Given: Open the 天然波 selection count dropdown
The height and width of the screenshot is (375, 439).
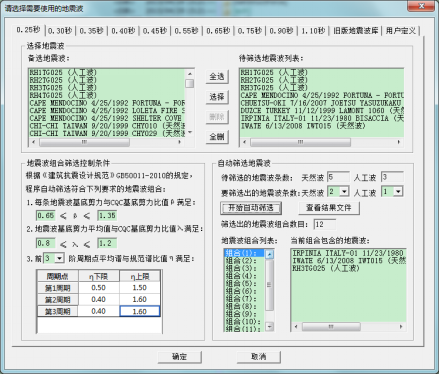Looking at the screenshot, I should click(344, 191).
